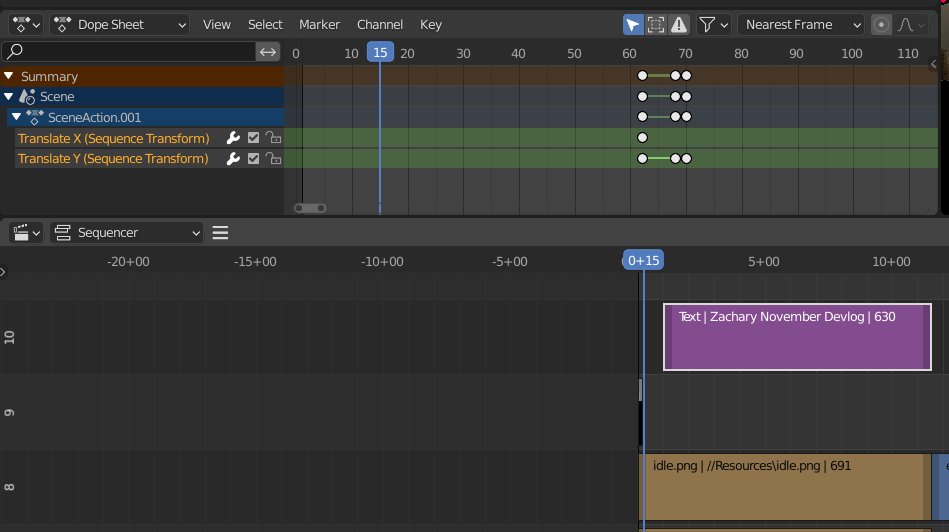Viewport: 949px width, 532px height.
Task: Expand the sequencer toolbar arrow
Action: click(x=3, y=272)
